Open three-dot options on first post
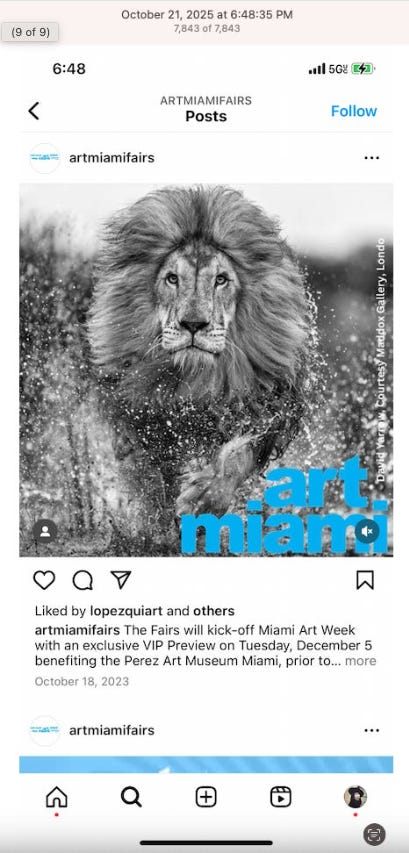Image resolution: width=409 pixels, height=853 pixels. pos(371,158)
